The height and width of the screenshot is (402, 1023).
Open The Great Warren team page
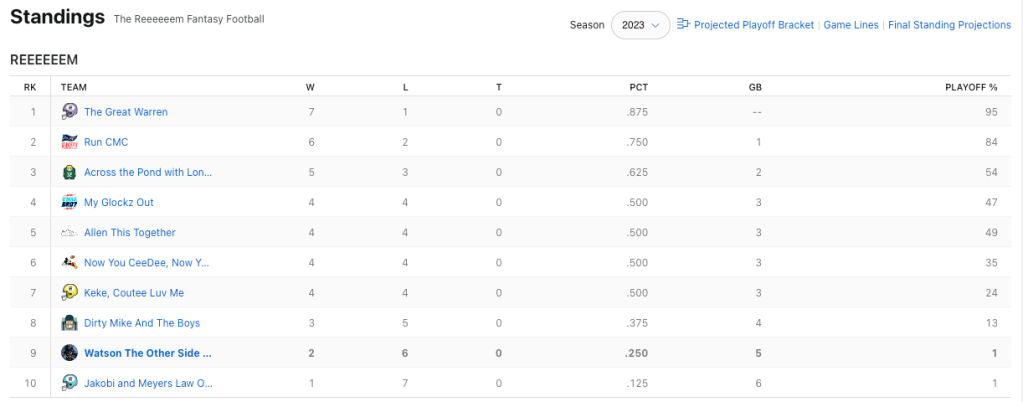[x=126, y=112]
